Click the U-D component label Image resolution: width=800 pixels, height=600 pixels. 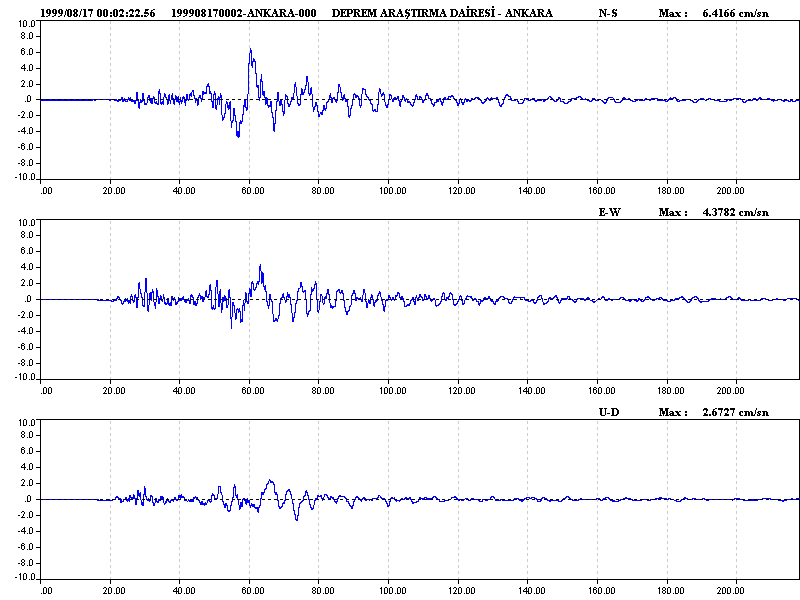tap(608, 412)
